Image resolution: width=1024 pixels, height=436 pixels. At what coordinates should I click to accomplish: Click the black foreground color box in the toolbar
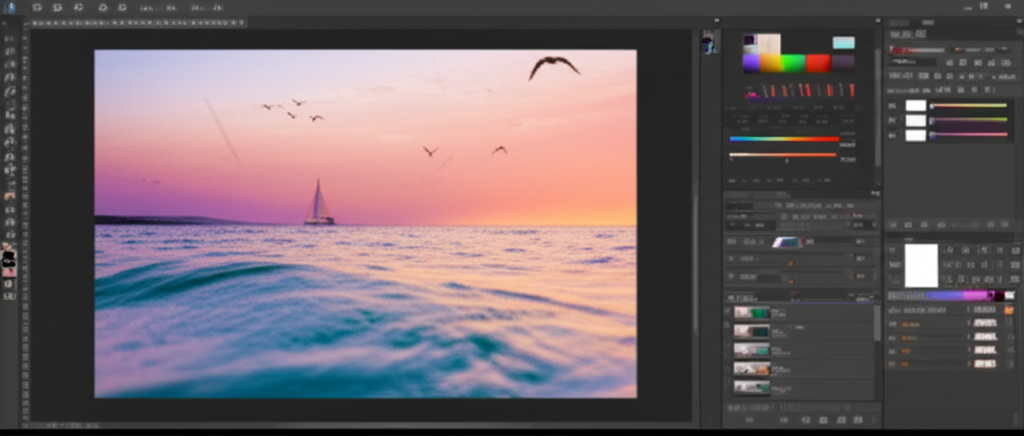9,260
